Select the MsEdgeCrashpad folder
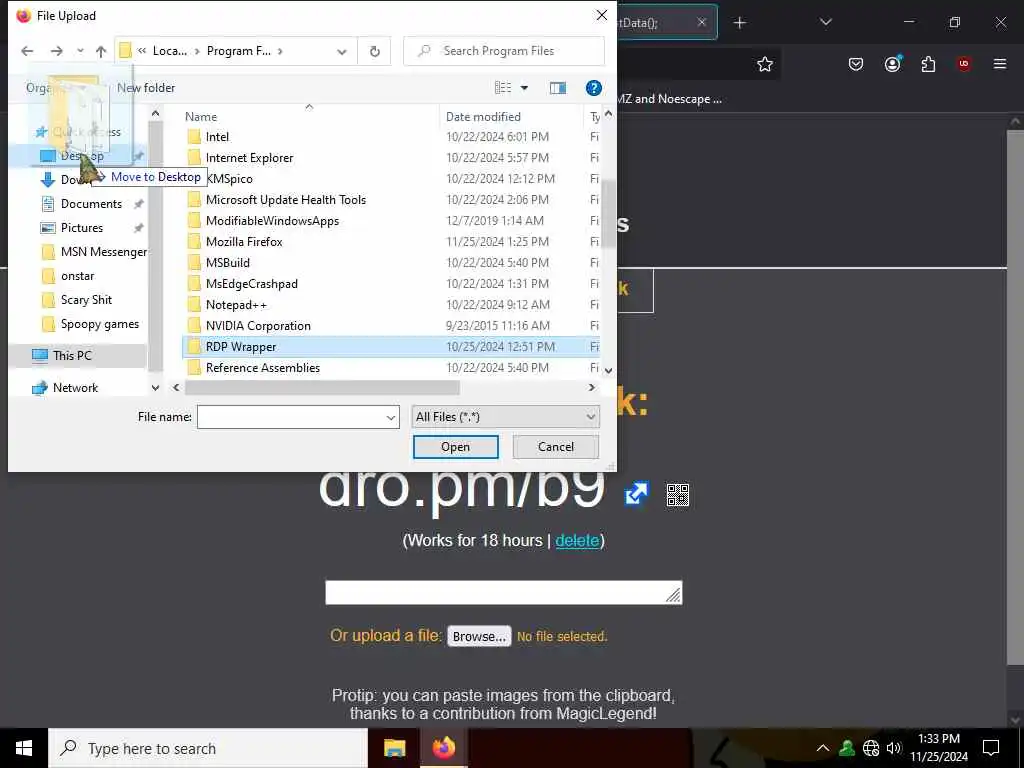The image size is (1024, 768). (251, 283)
